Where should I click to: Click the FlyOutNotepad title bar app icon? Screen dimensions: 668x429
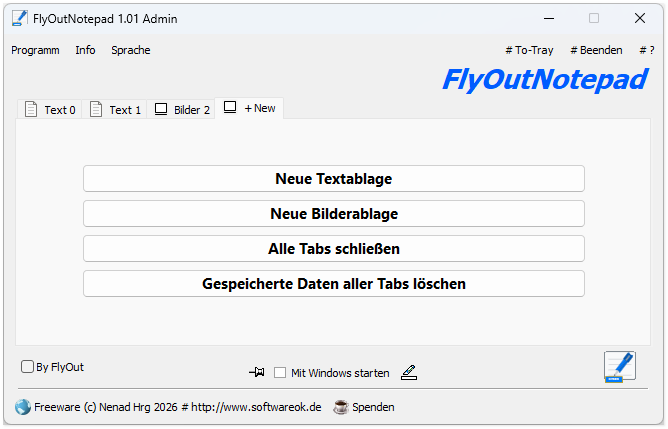click(x=20, y=18)
